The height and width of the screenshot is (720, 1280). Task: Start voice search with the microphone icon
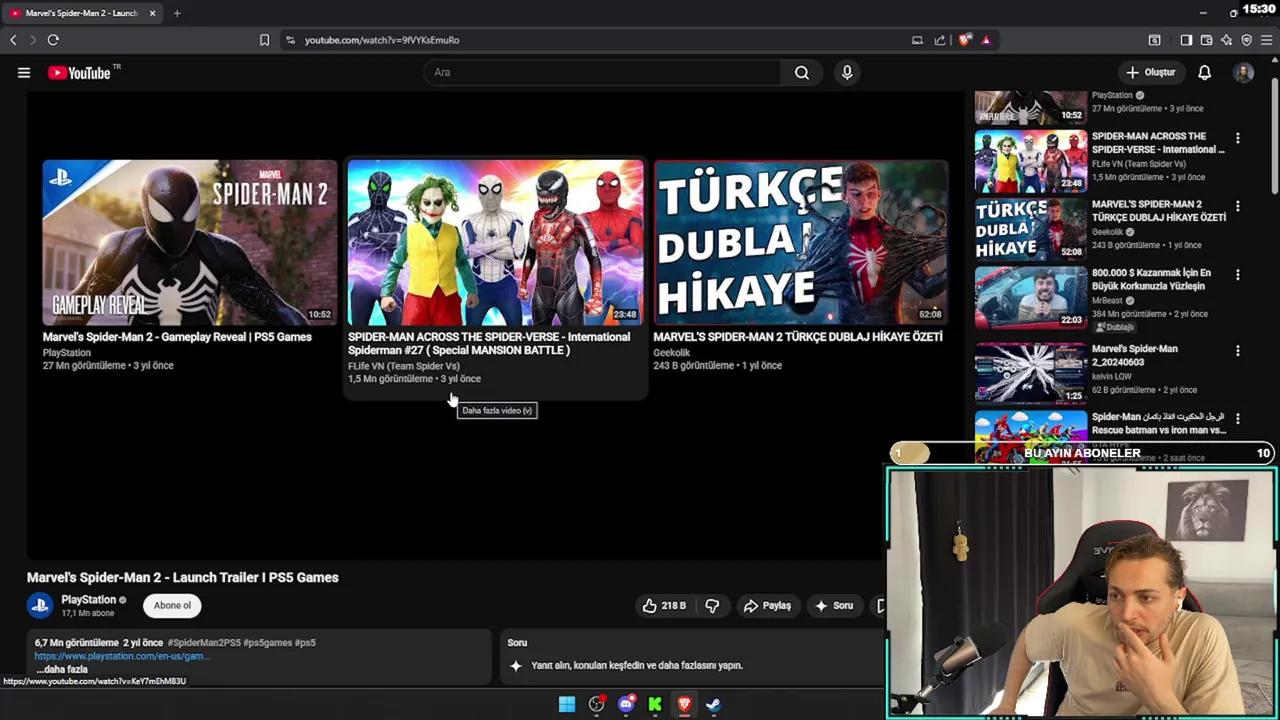[847, 72]
